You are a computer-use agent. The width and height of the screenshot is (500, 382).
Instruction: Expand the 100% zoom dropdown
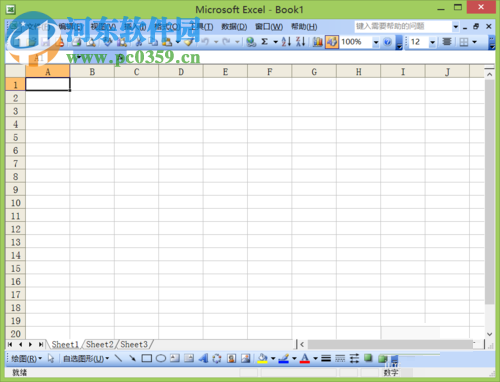tap(376, 42)
